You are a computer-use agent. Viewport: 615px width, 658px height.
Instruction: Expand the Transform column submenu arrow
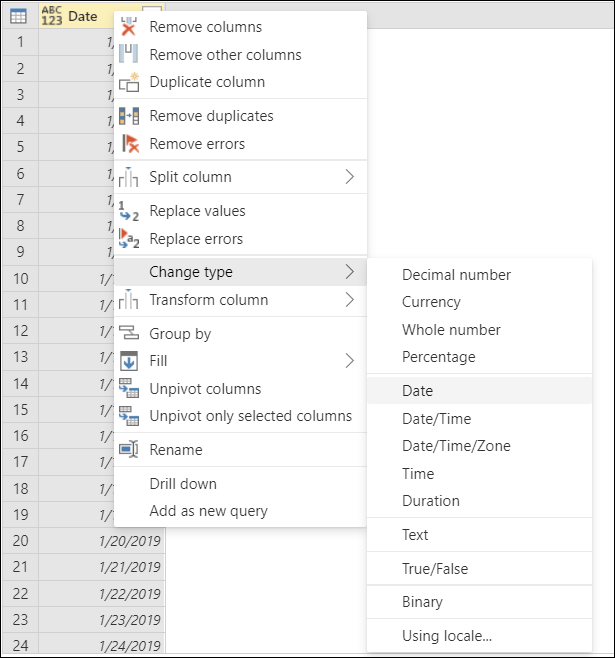(x=350, y=300)
